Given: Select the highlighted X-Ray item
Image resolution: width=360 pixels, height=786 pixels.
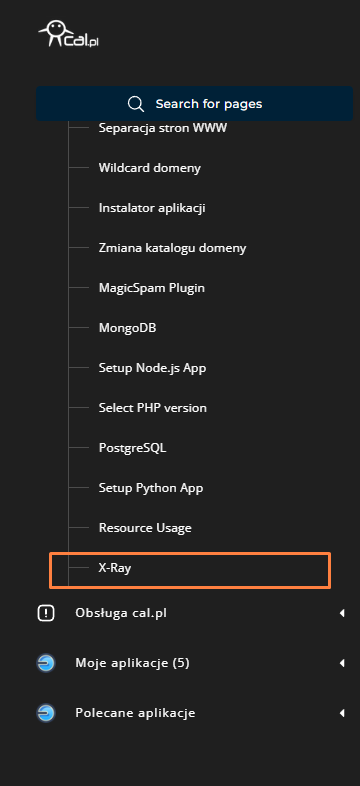Looking at the screenshot, I should (190, 570).
